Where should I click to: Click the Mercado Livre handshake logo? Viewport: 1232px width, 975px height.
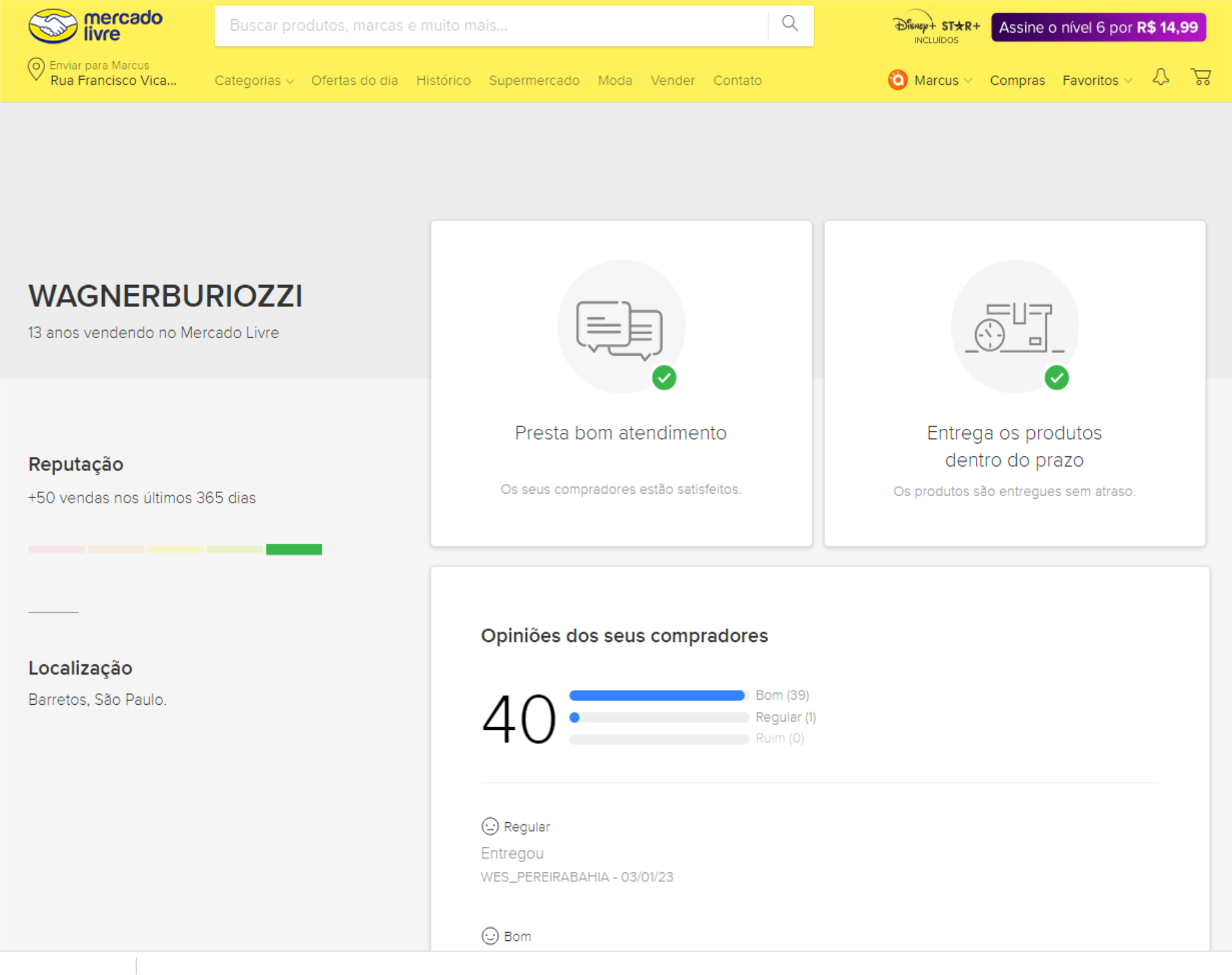click(x=53, y=26)
